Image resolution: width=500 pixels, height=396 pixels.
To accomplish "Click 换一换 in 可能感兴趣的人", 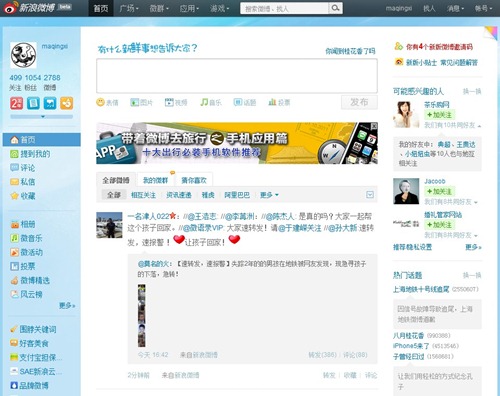I will [472, 91].
